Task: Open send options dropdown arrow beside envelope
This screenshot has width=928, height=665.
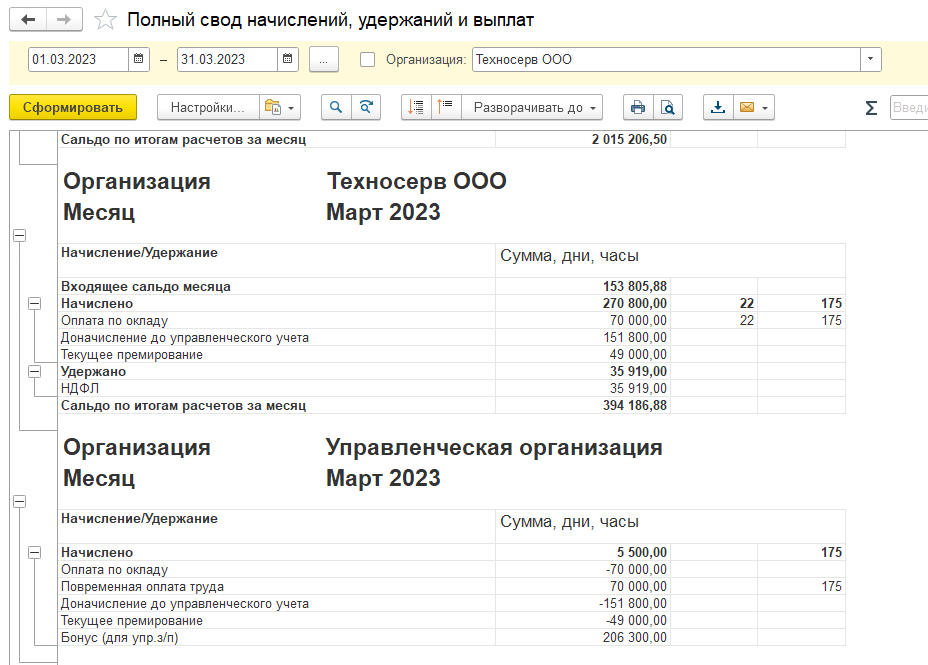Action: [766, 108]
